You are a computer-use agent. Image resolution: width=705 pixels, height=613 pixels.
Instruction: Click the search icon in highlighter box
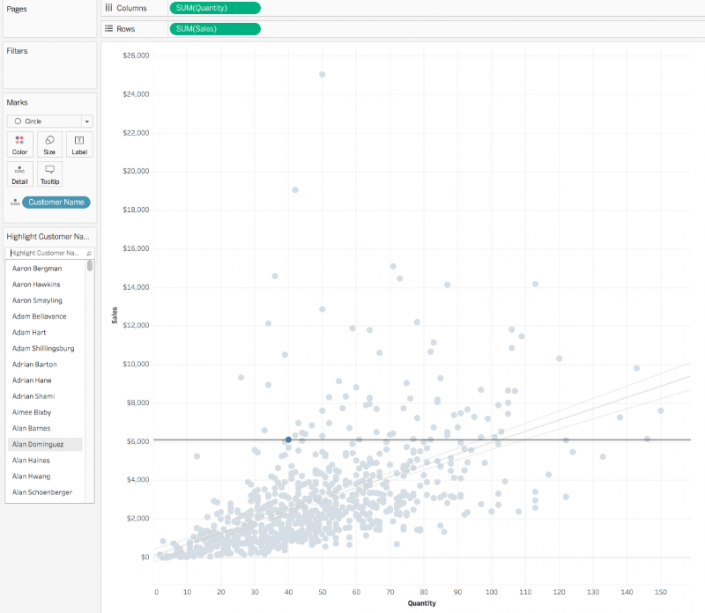tap(89, 253)
